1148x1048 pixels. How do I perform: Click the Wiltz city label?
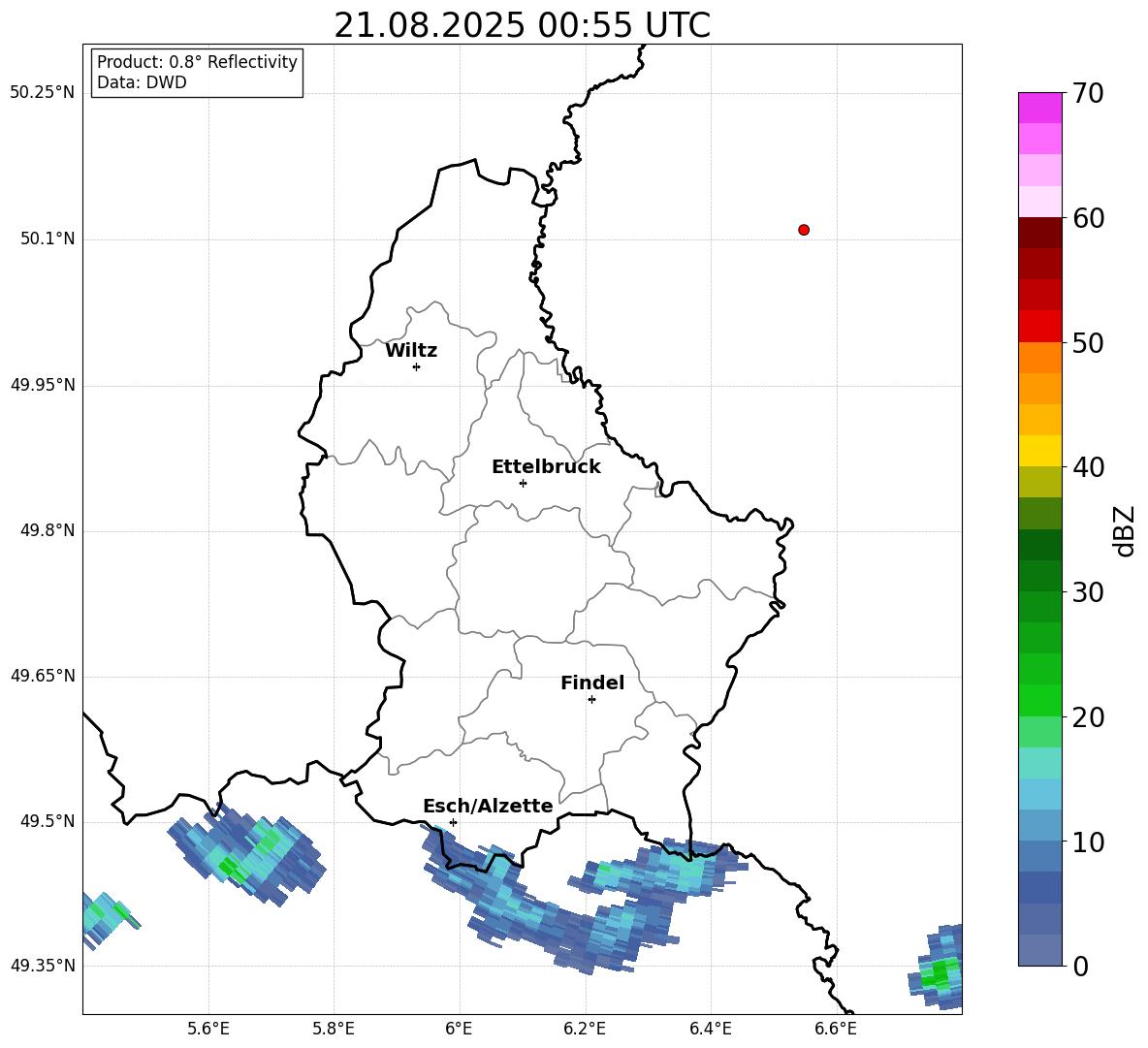[x=411, y=351]
